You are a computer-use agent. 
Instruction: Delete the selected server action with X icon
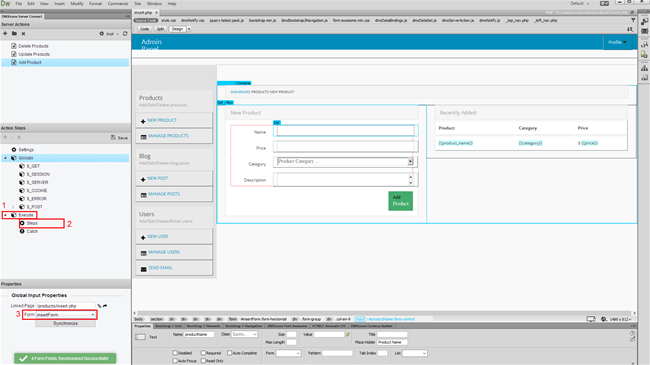click(x=23, y=34)
